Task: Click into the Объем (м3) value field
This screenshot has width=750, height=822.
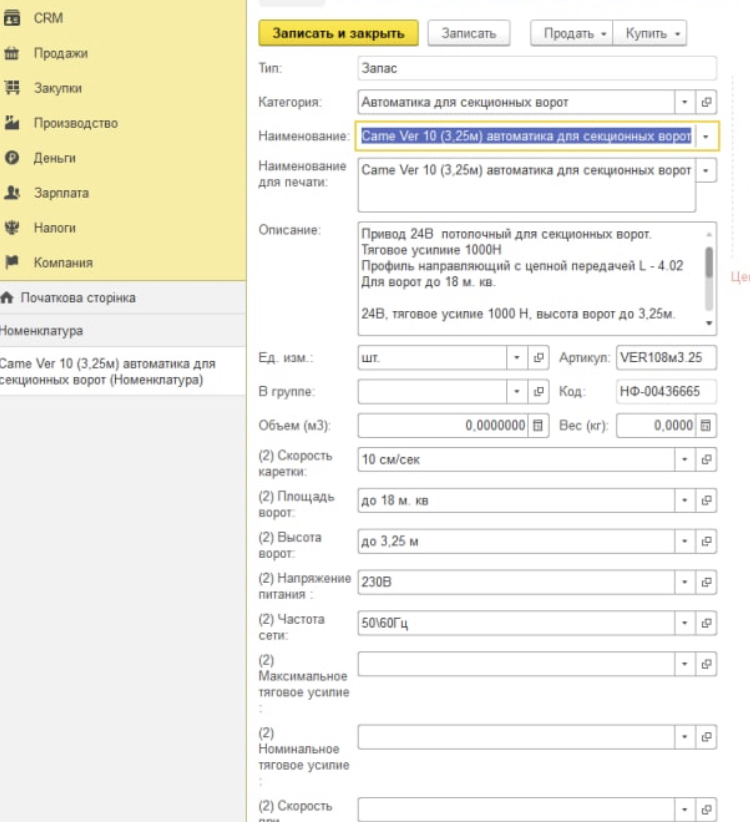Action: pos(444,425)
